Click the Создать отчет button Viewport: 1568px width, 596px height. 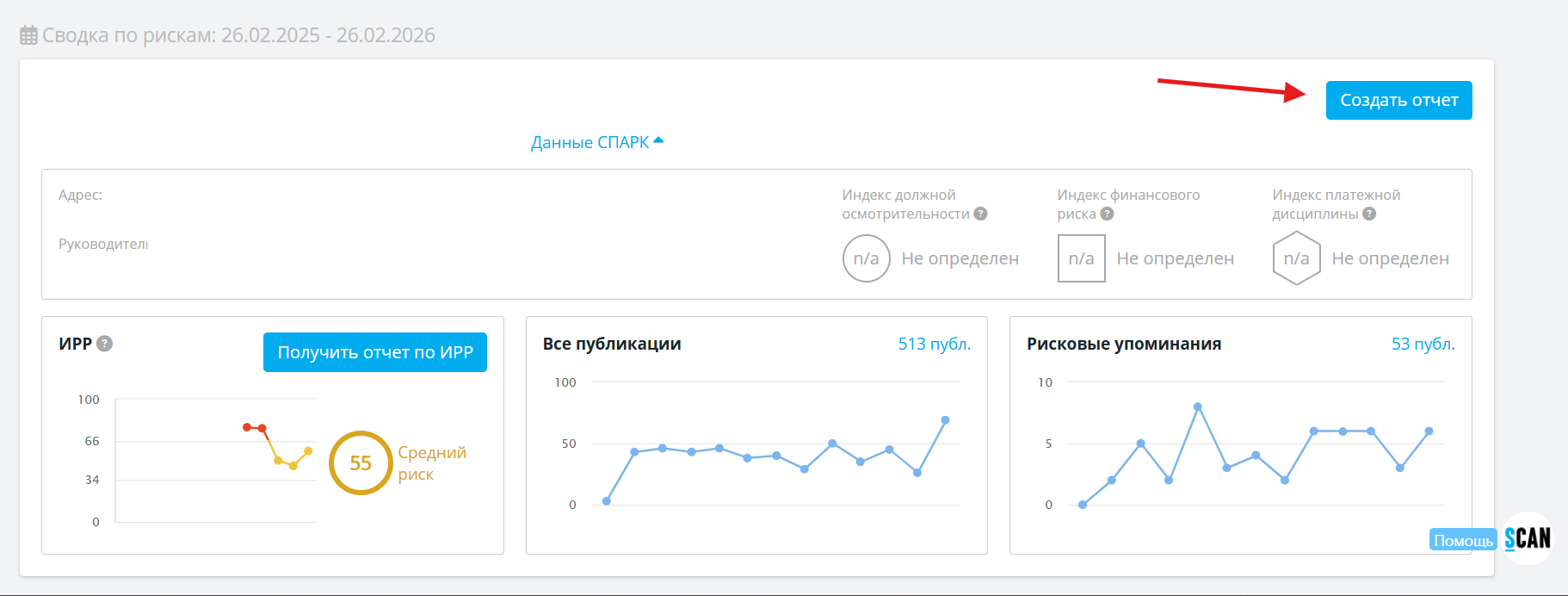tap(1398, 101)
